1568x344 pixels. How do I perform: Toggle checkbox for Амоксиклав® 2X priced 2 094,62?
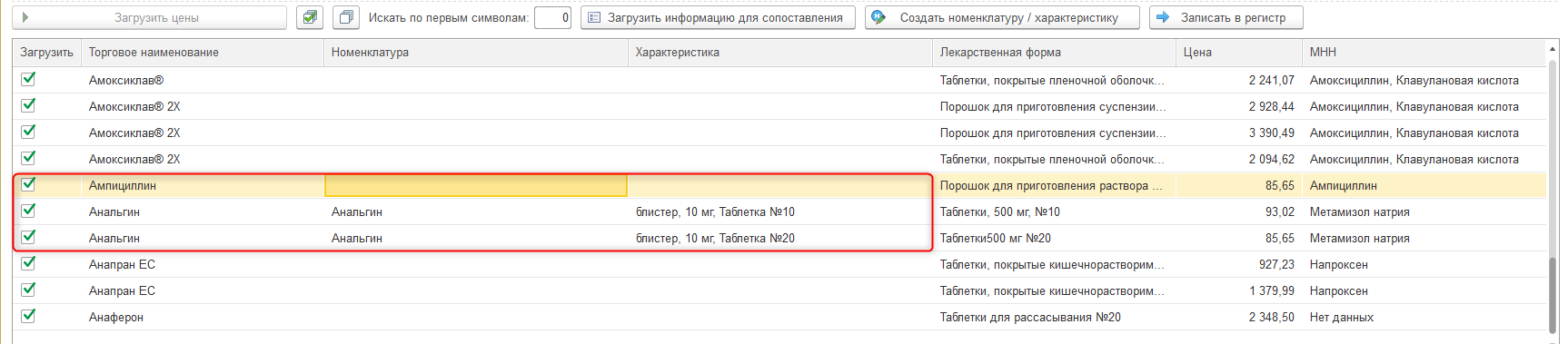click(28, 158)
